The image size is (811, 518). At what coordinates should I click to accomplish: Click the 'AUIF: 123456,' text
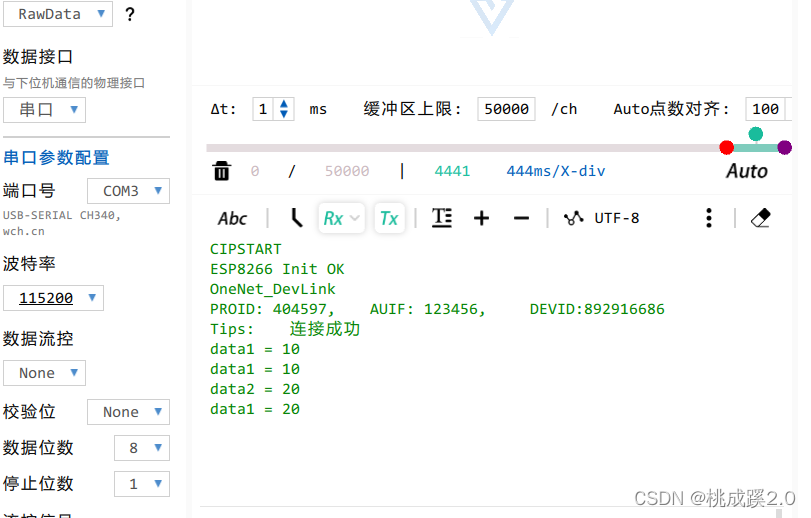point(428,309)
